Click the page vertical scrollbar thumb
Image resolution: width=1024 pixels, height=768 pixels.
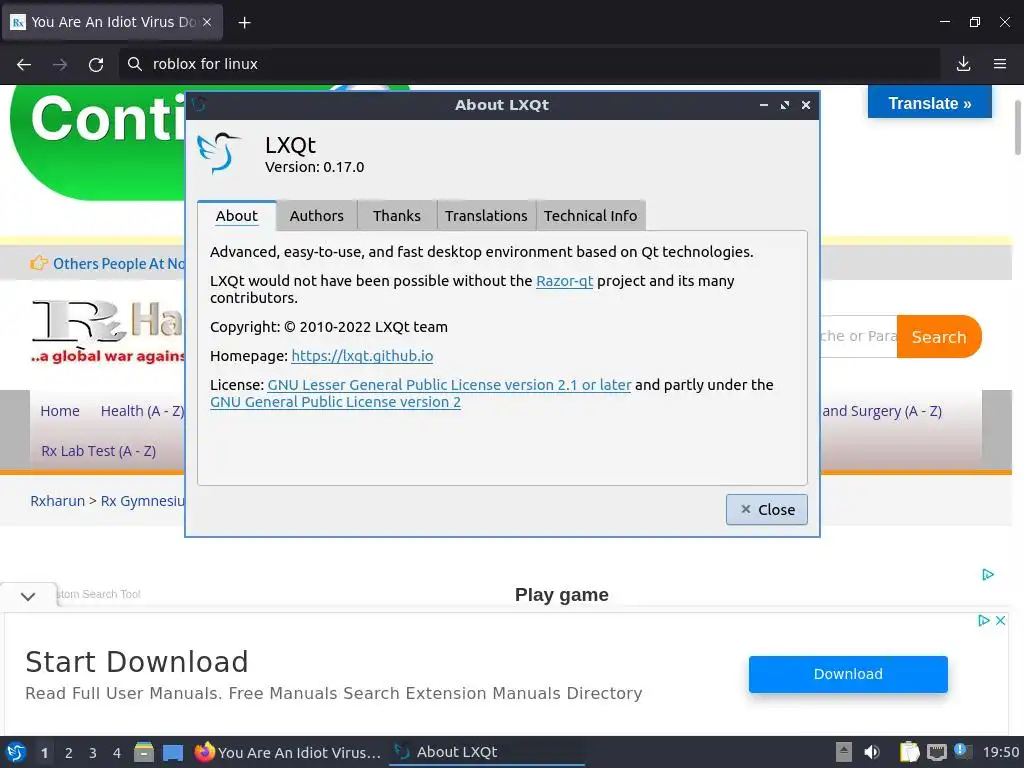click(x=1017, y=128)
